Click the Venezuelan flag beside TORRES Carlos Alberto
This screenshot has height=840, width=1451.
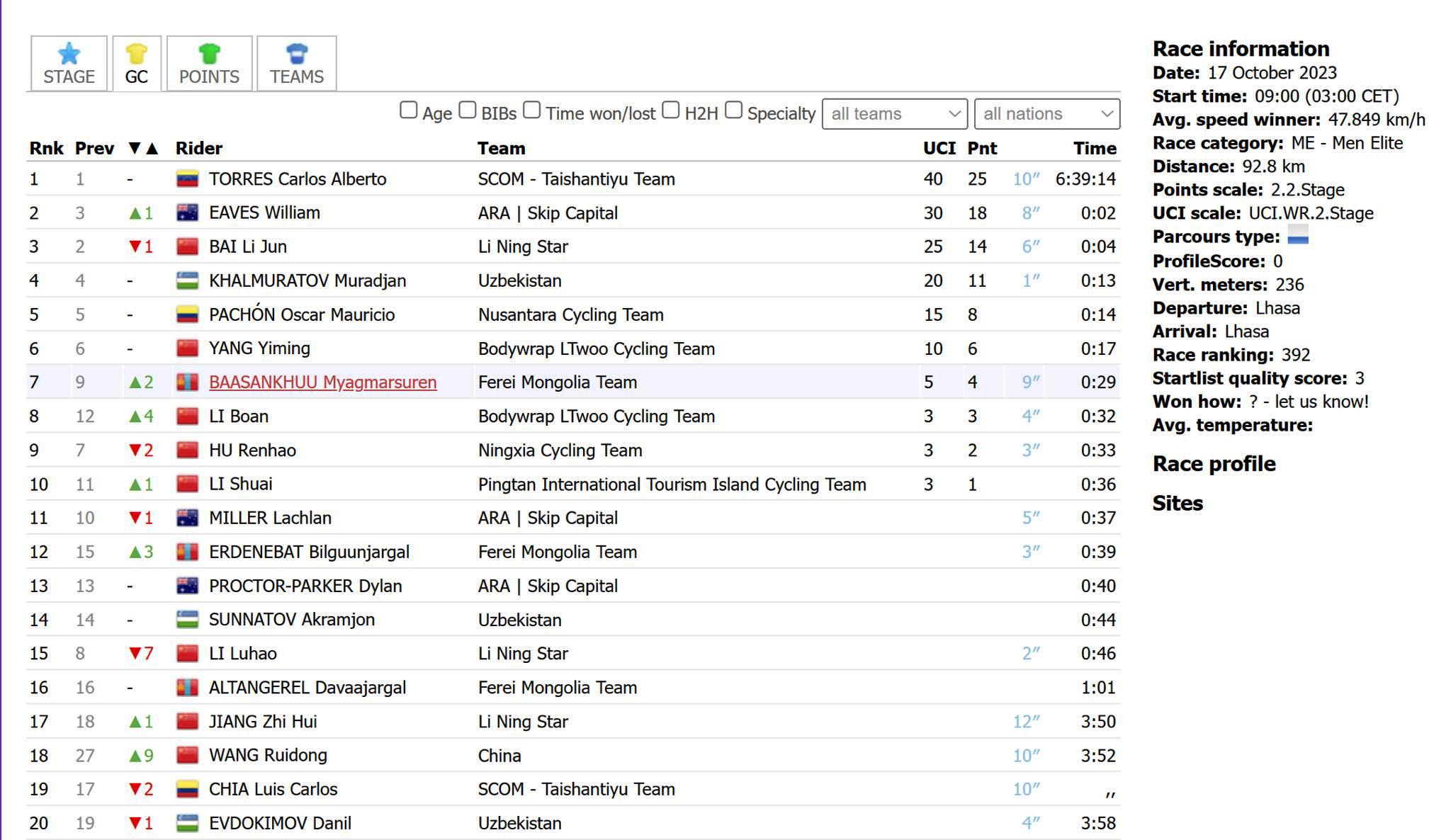click(x=187, y=179)
